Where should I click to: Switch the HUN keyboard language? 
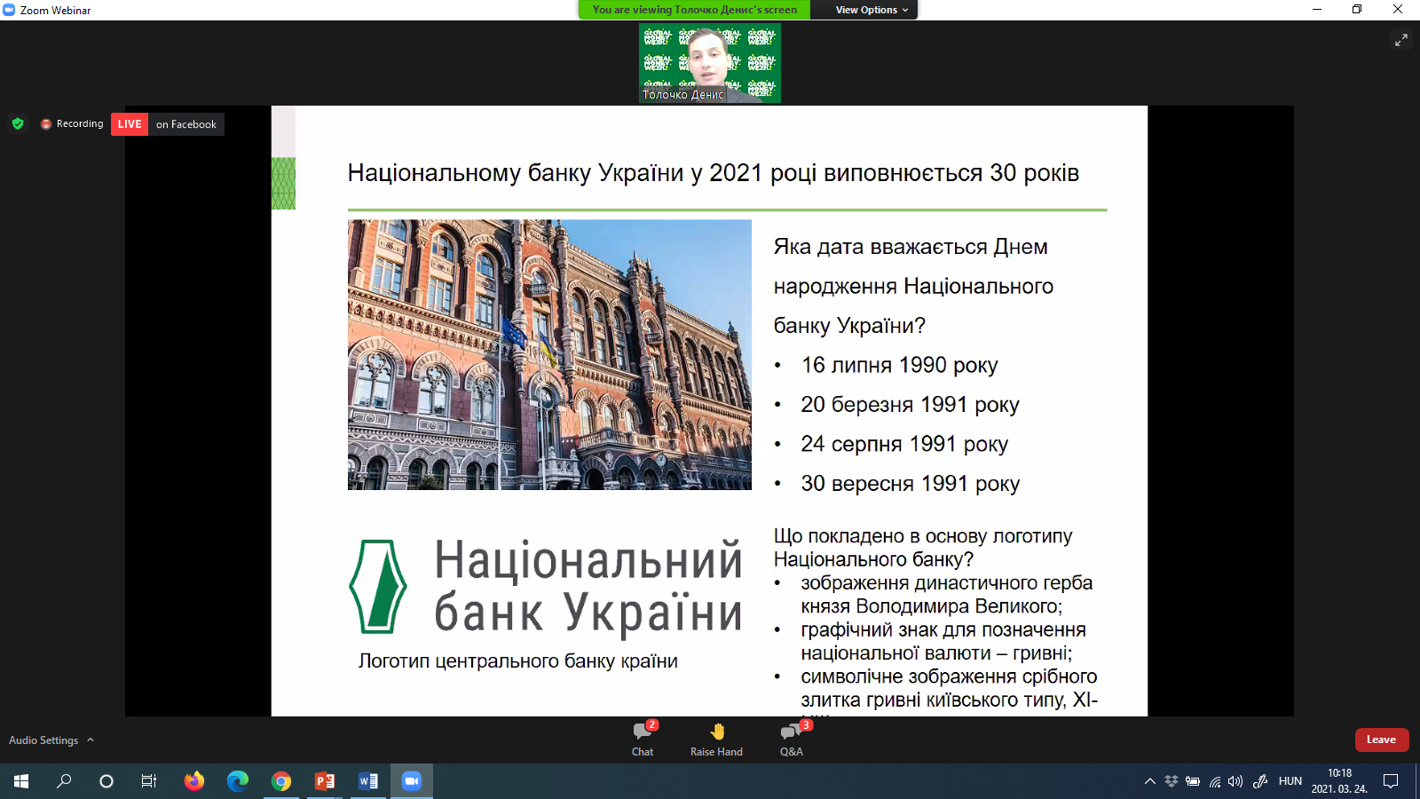(1290, 781)
